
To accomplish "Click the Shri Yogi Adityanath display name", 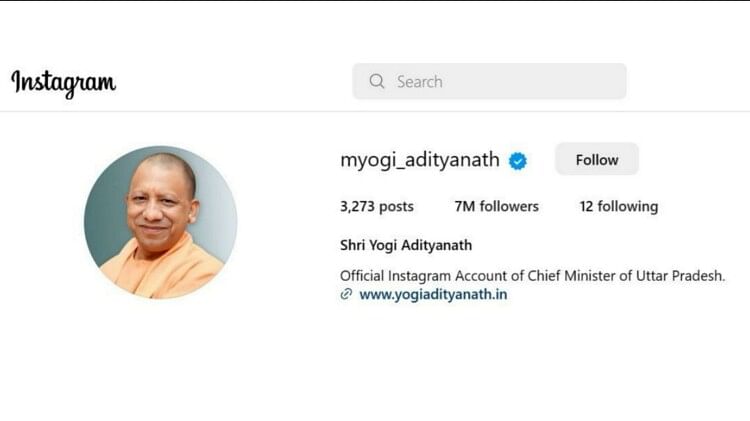I will (x=406, y=245).
